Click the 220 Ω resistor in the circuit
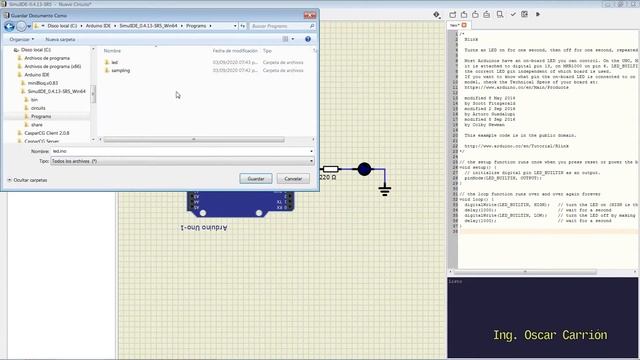Image resolution: width=640 pixels, height=360 pixels. (x=330, y=169)
